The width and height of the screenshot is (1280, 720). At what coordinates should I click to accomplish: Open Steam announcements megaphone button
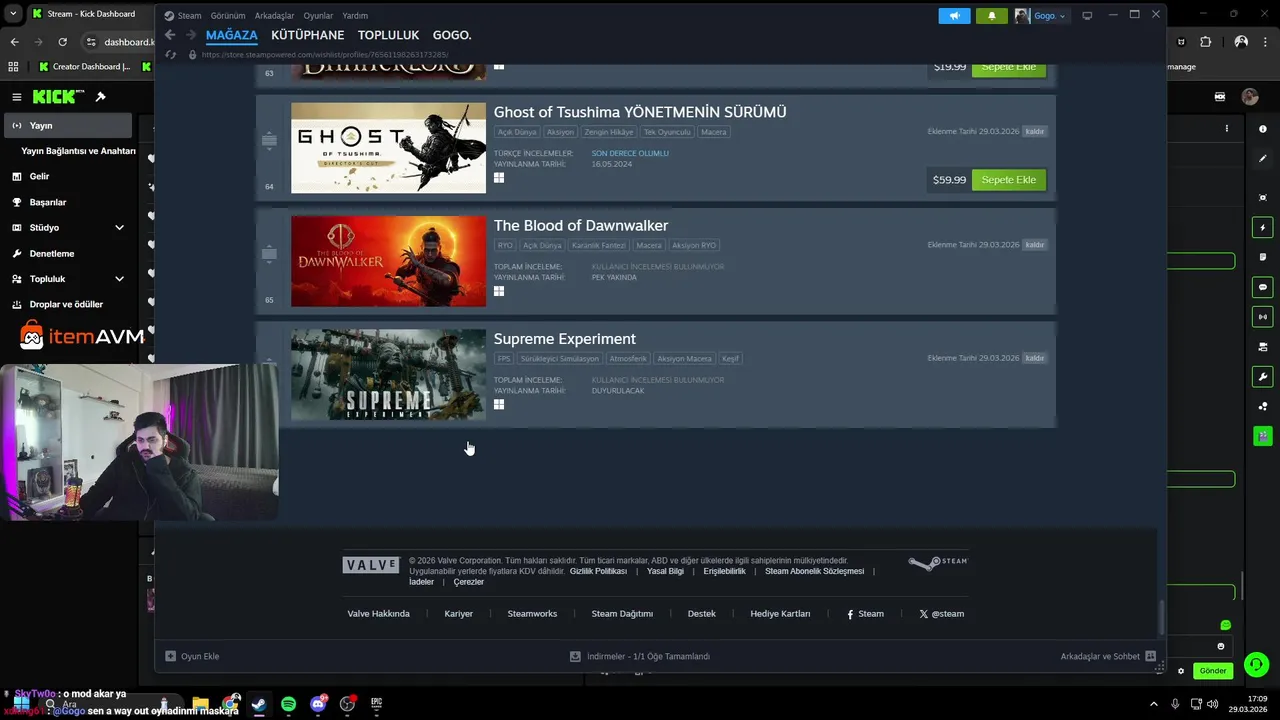pyautogui.click(x=954, y=16)
